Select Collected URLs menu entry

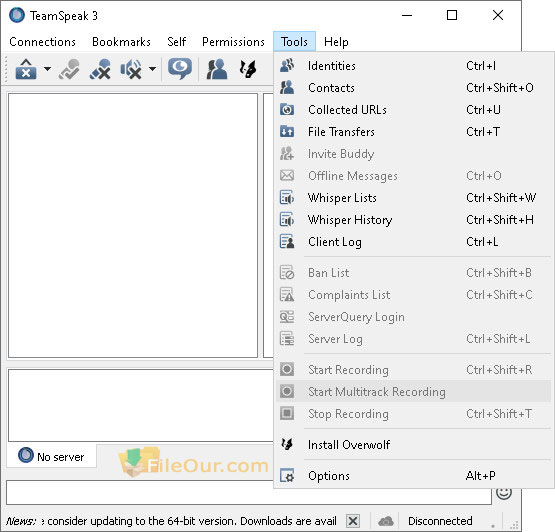[413, 110]
